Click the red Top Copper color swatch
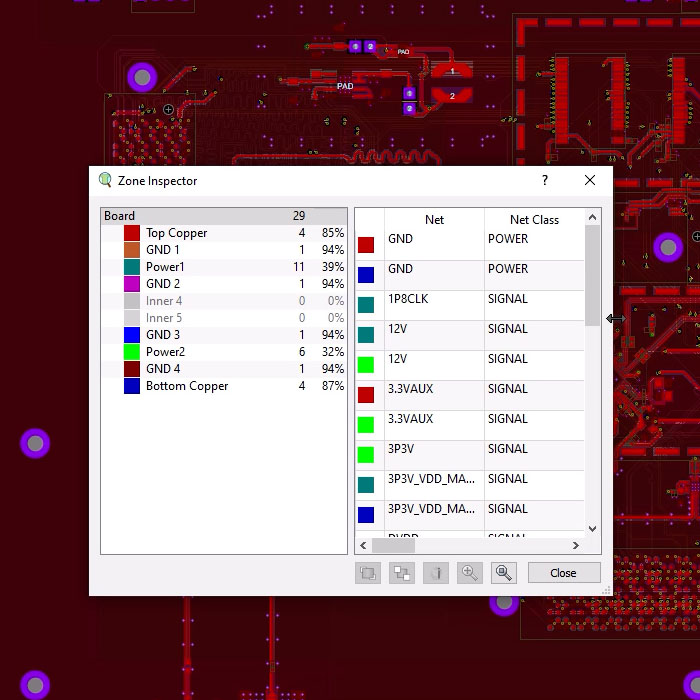This screenshot has width=700, height=700. (132, 233)
